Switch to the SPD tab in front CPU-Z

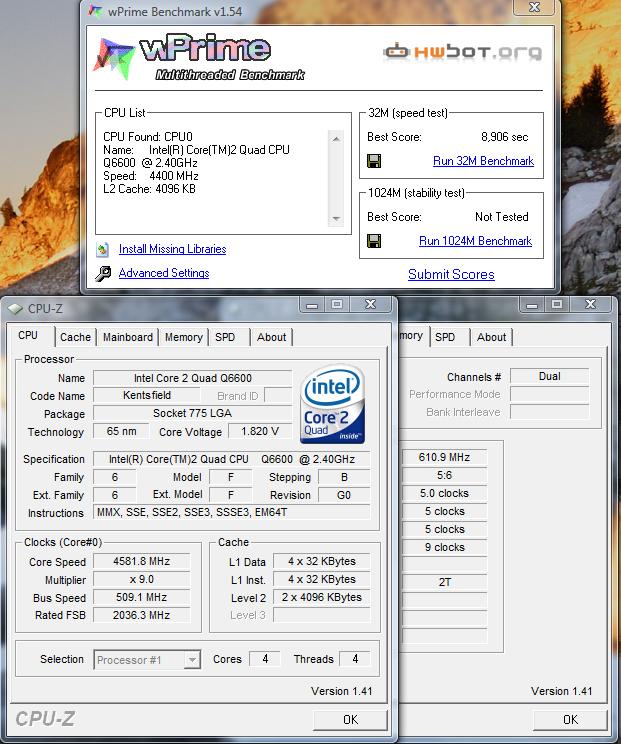pos(225,337)
